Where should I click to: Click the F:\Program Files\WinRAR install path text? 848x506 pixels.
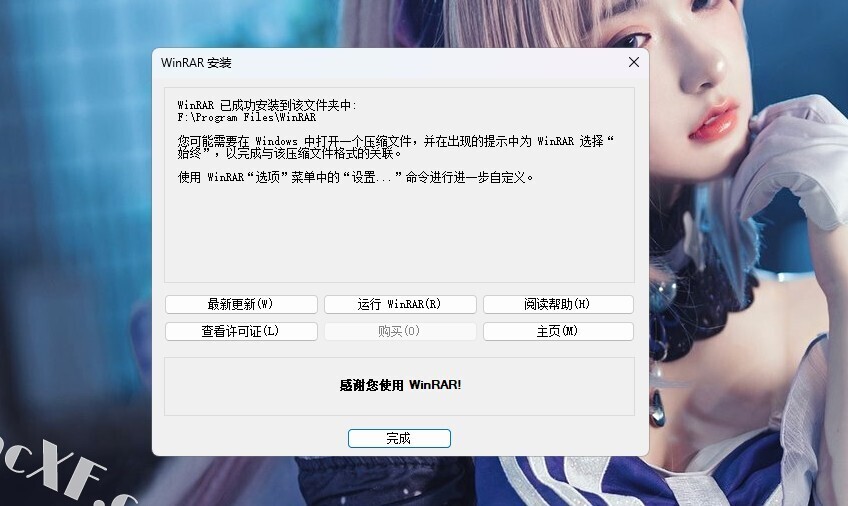pyautogui.click(x=247, y=117)
